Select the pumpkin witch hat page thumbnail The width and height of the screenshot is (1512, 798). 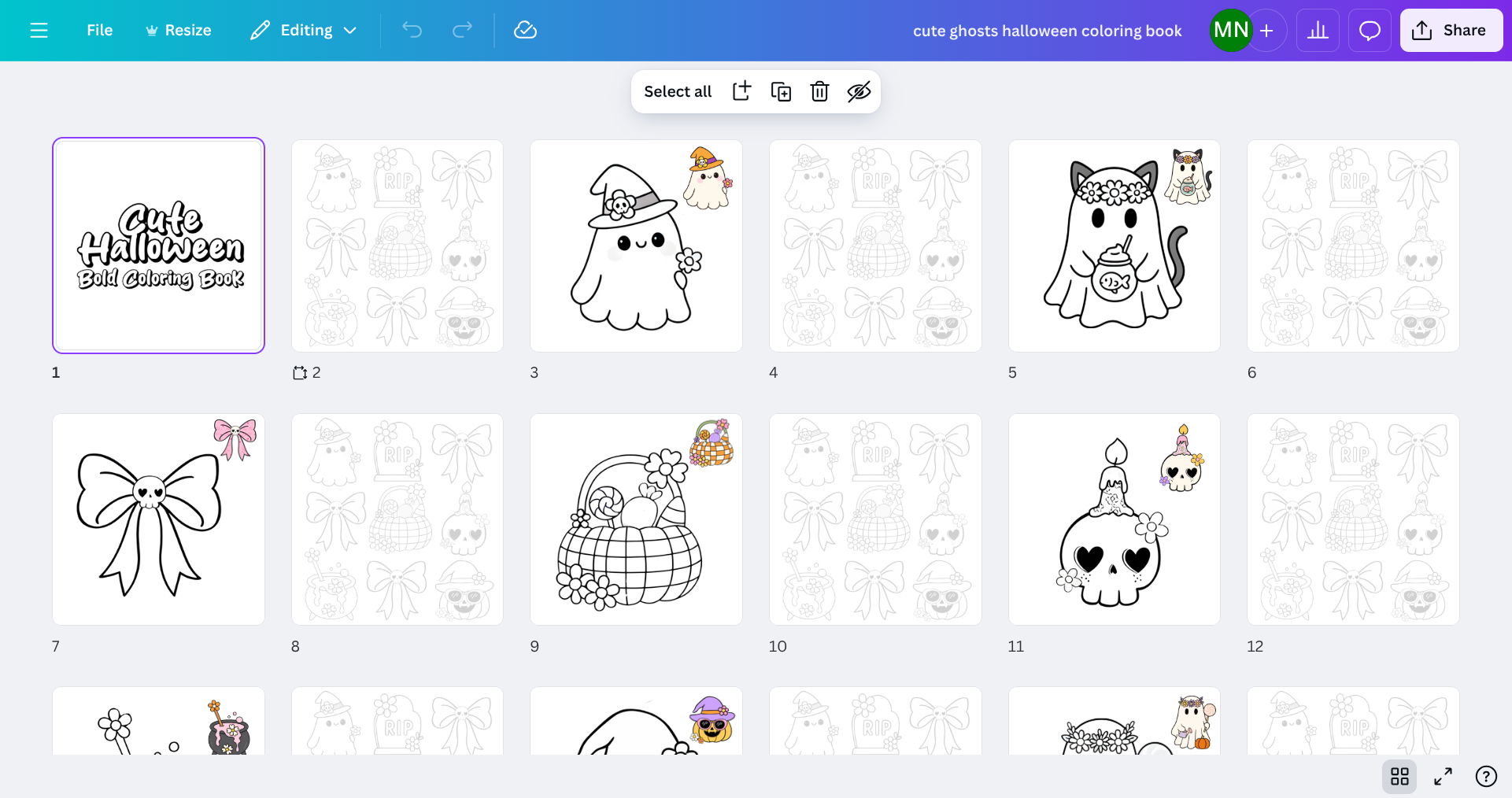636,721
